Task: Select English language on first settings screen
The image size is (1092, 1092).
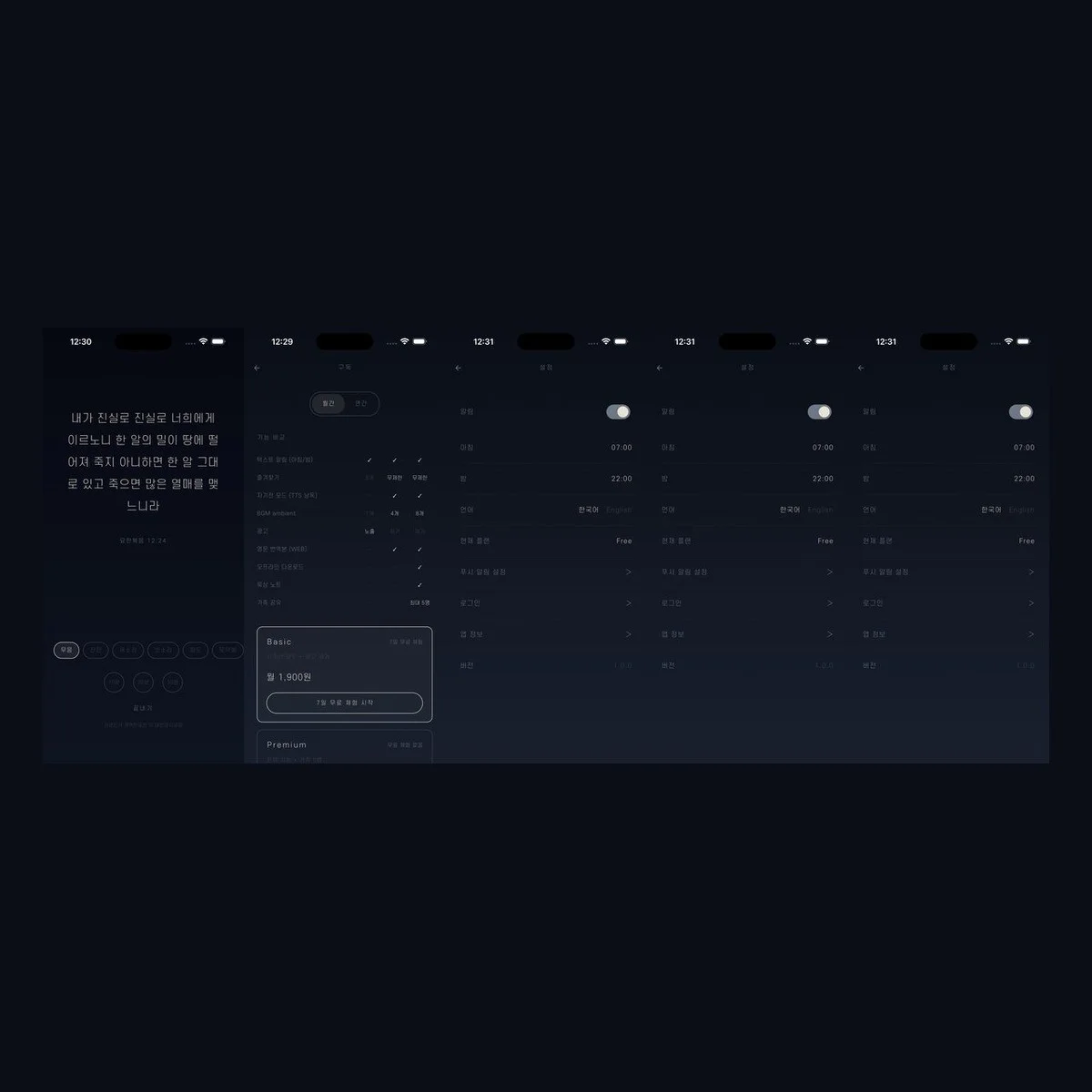Action: click(619, 510)
